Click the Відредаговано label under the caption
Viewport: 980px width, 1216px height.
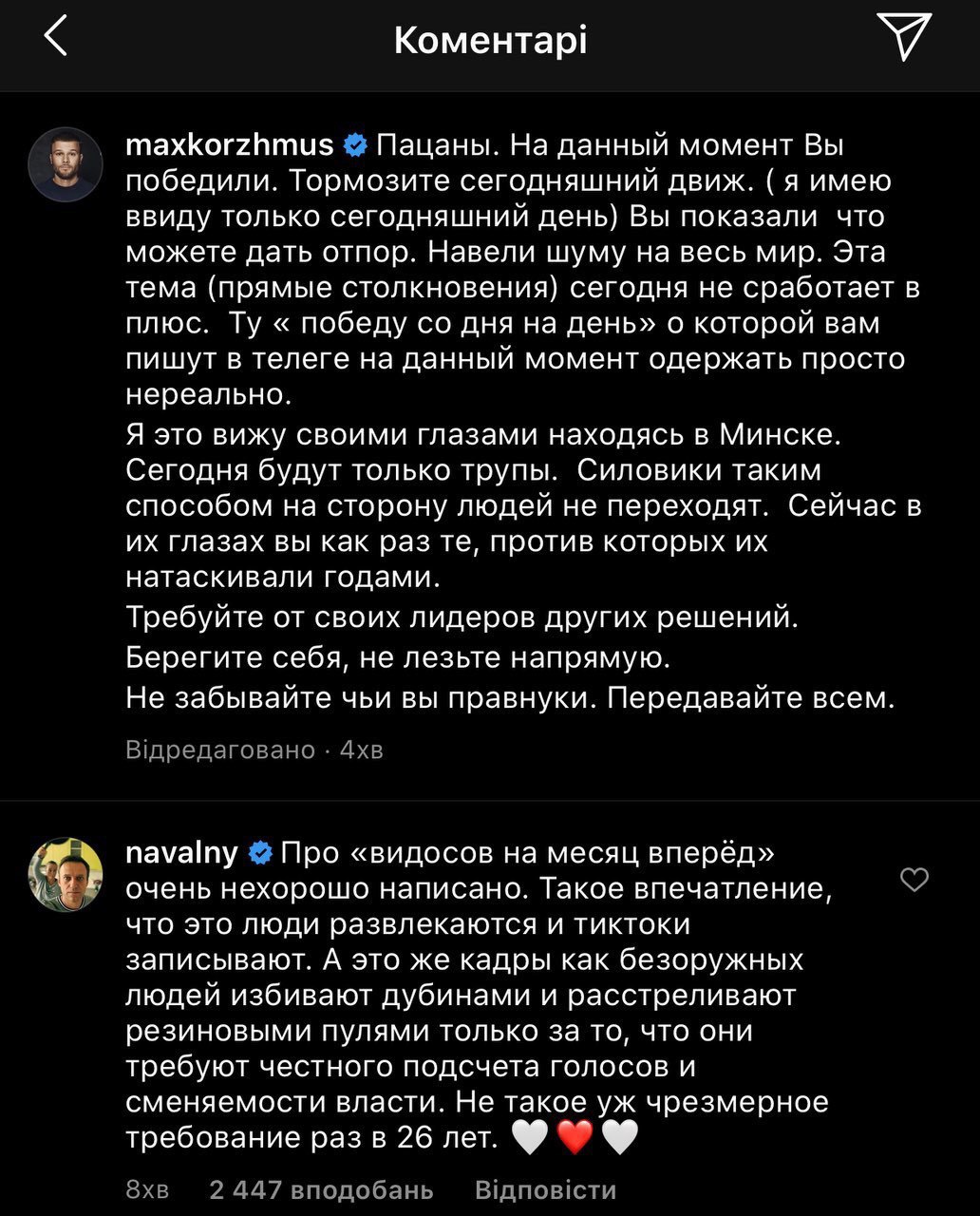tap(219, 750)
